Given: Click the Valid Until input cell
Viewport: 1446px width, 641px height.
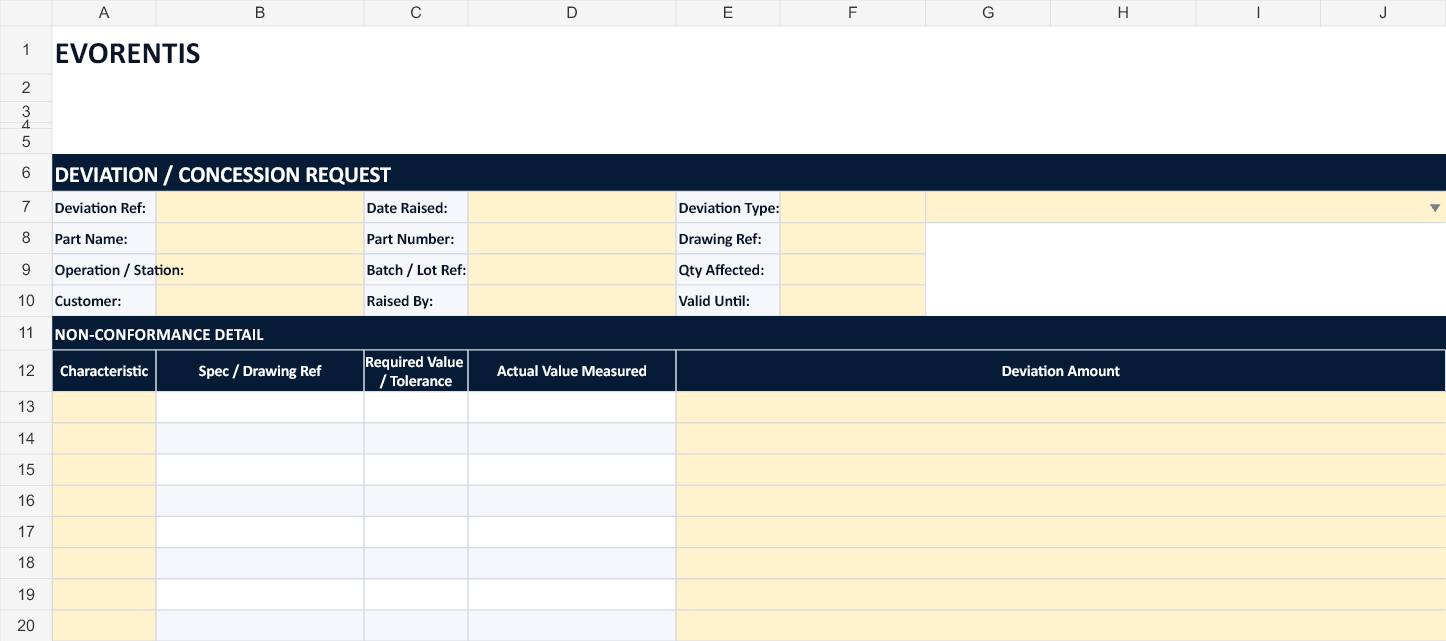Looking at the screenshot, I should [x=853, y=301].
